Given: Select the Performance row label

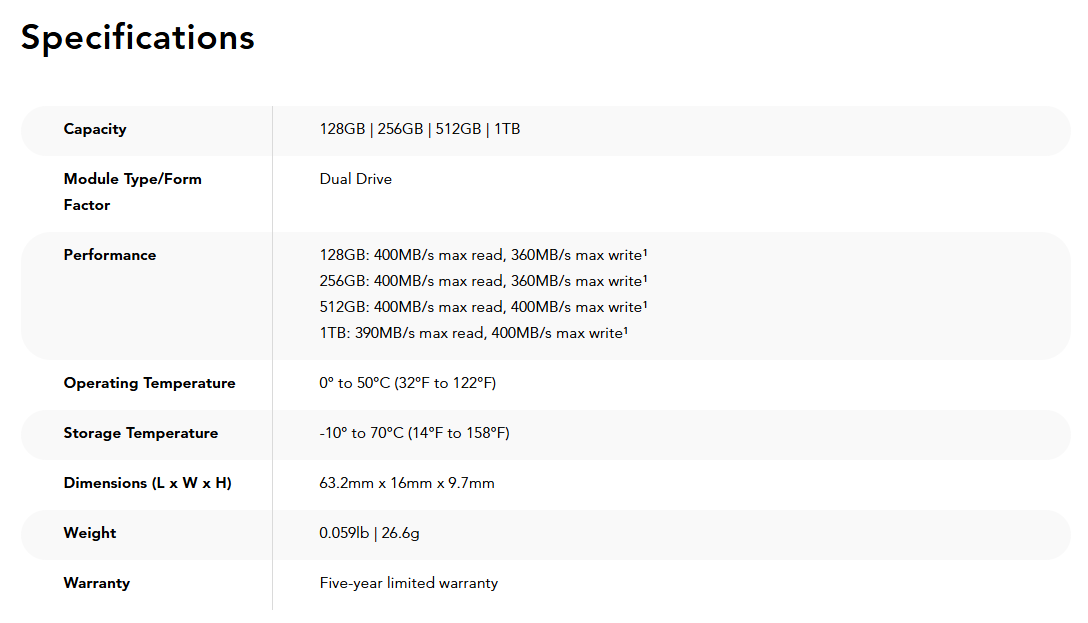Looking at the screenshot, I should 110,255.
